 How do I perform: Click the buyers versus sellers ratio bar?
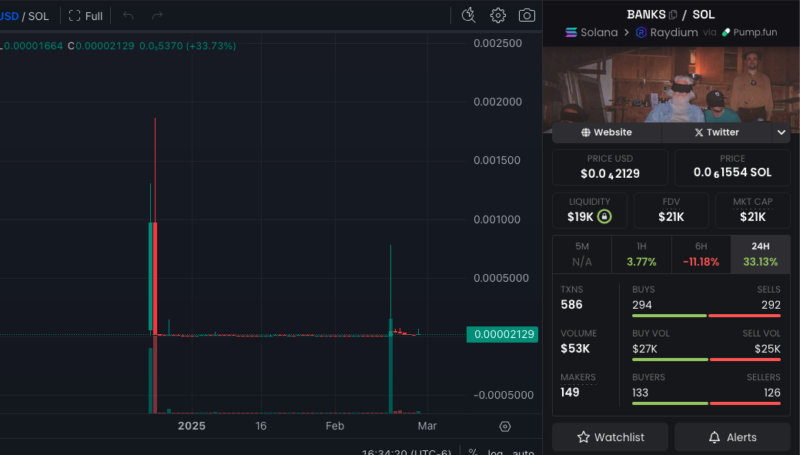(706, 403)
